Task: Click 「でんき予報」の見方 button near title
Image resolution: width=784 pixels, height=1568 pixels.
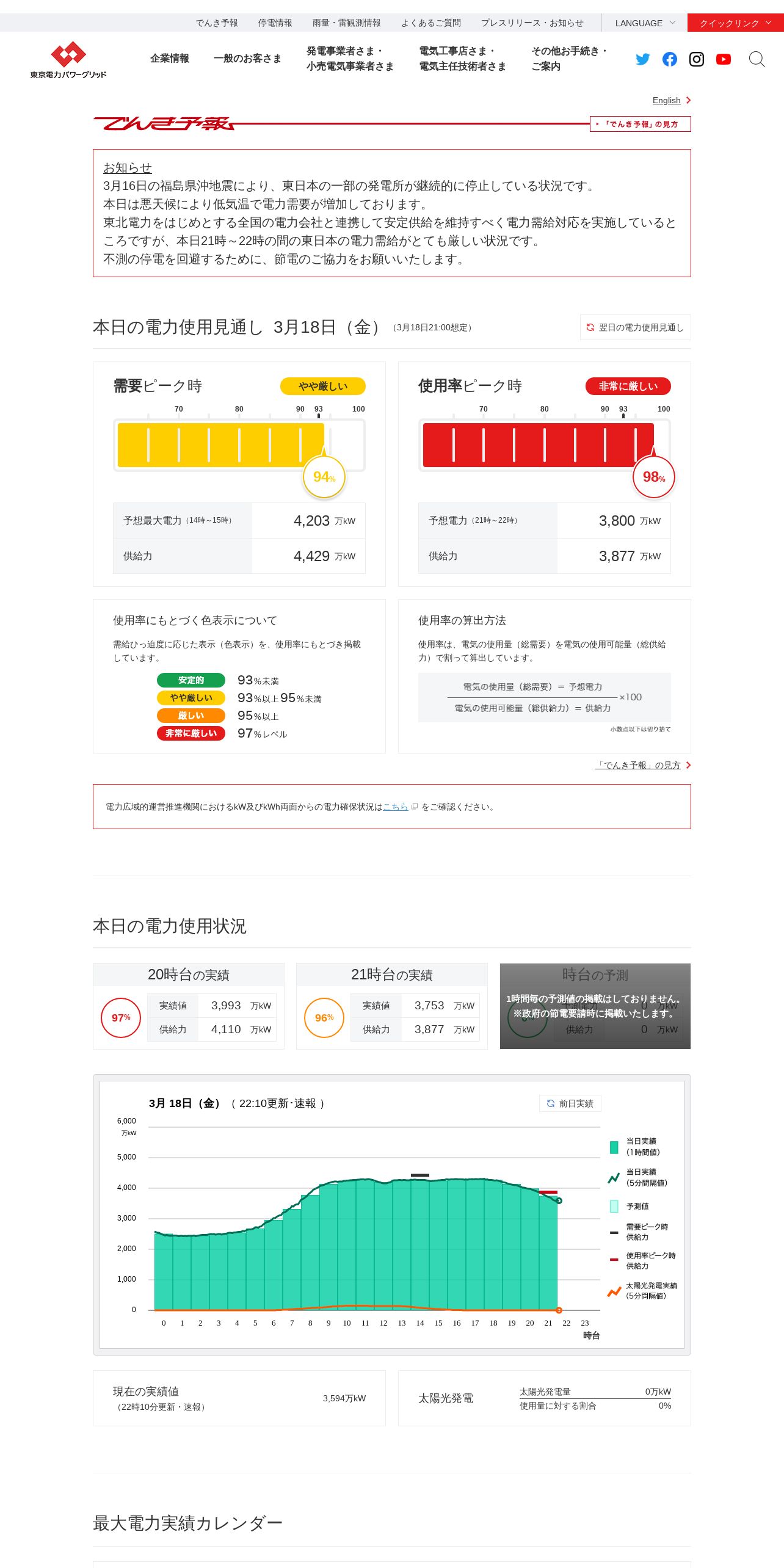Action: [x=640, y=124]
